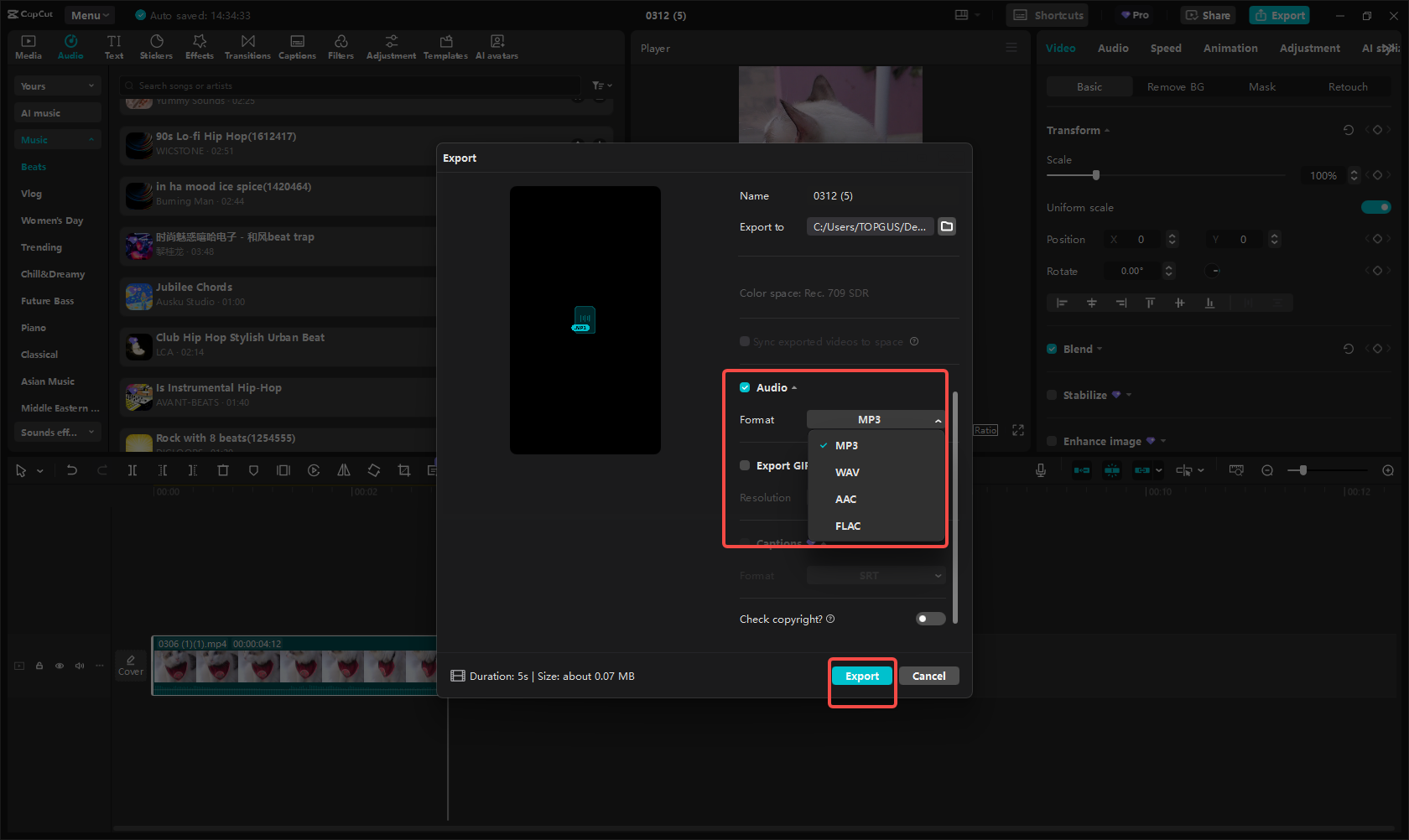The width and height of the screenshot is (1409, 840).
Task: Click the folder icon next to Export to
Action: [x=947, y=226]
